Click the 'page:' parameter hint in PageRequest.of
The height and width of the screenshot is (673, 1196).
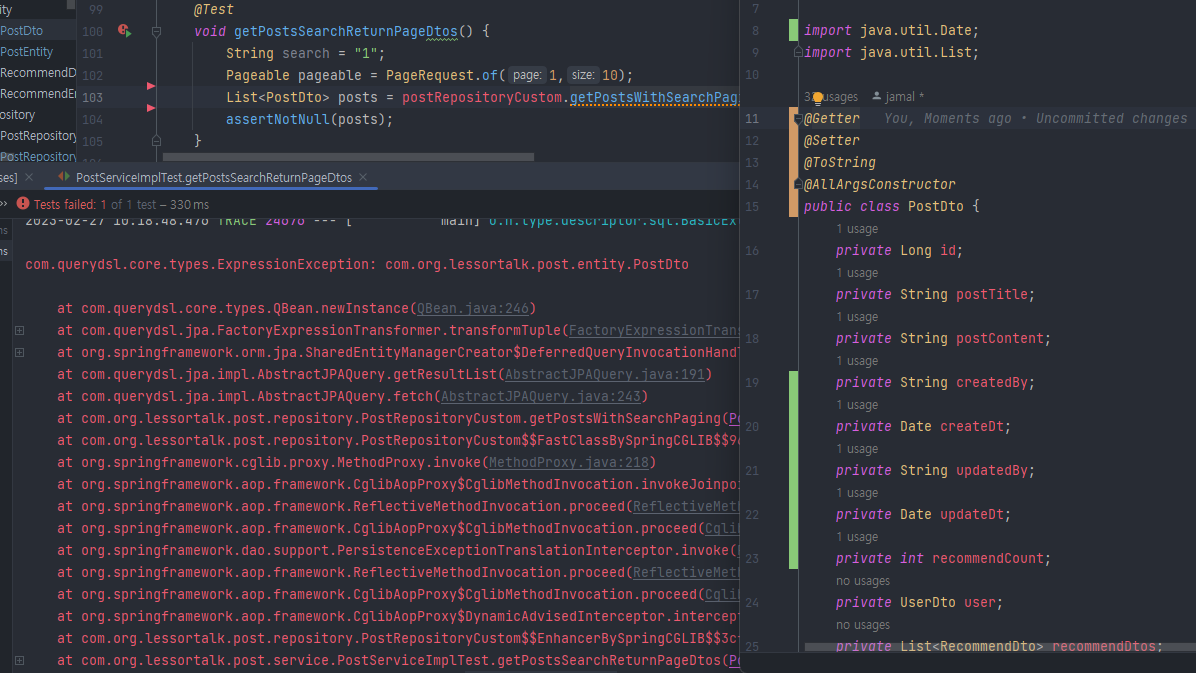pos(526,75)
